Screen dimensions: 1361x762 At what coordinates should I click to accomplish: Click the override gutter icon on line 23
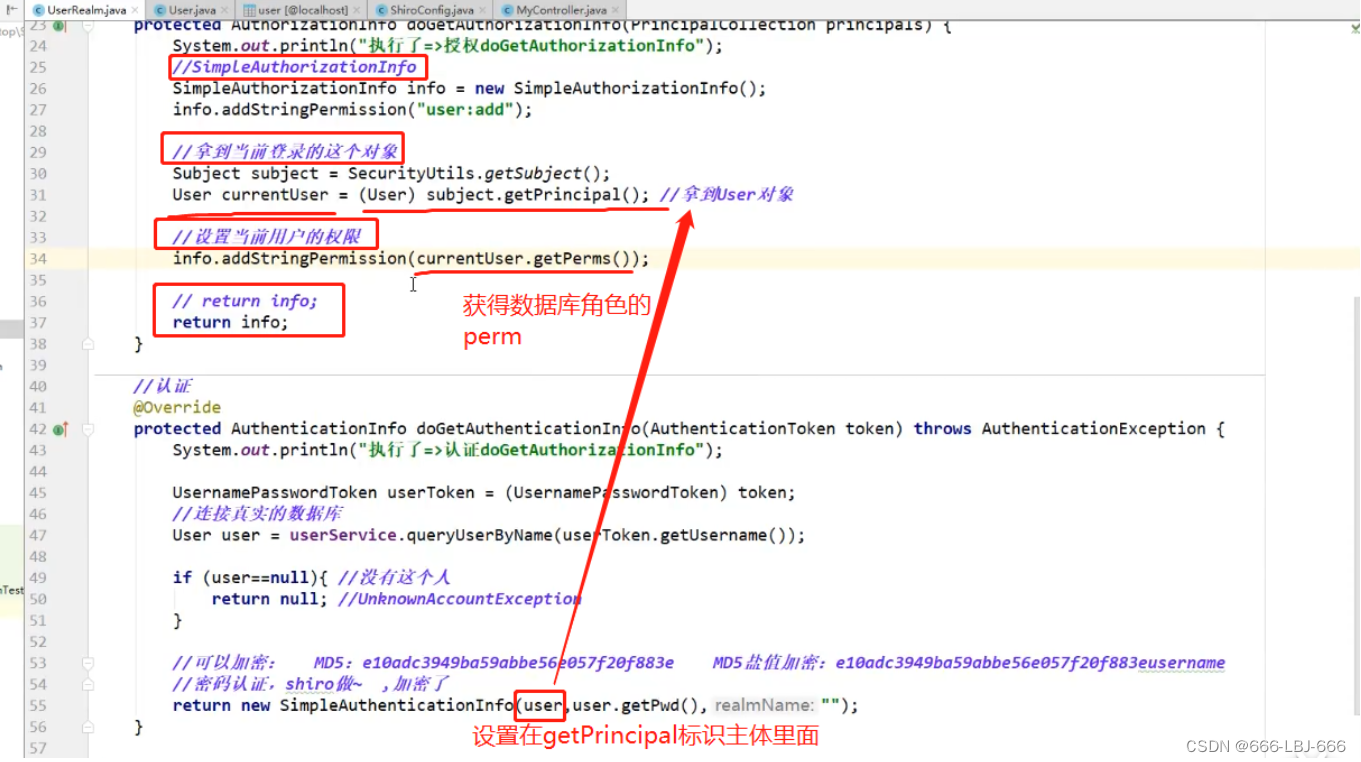(x=58, y=26)
